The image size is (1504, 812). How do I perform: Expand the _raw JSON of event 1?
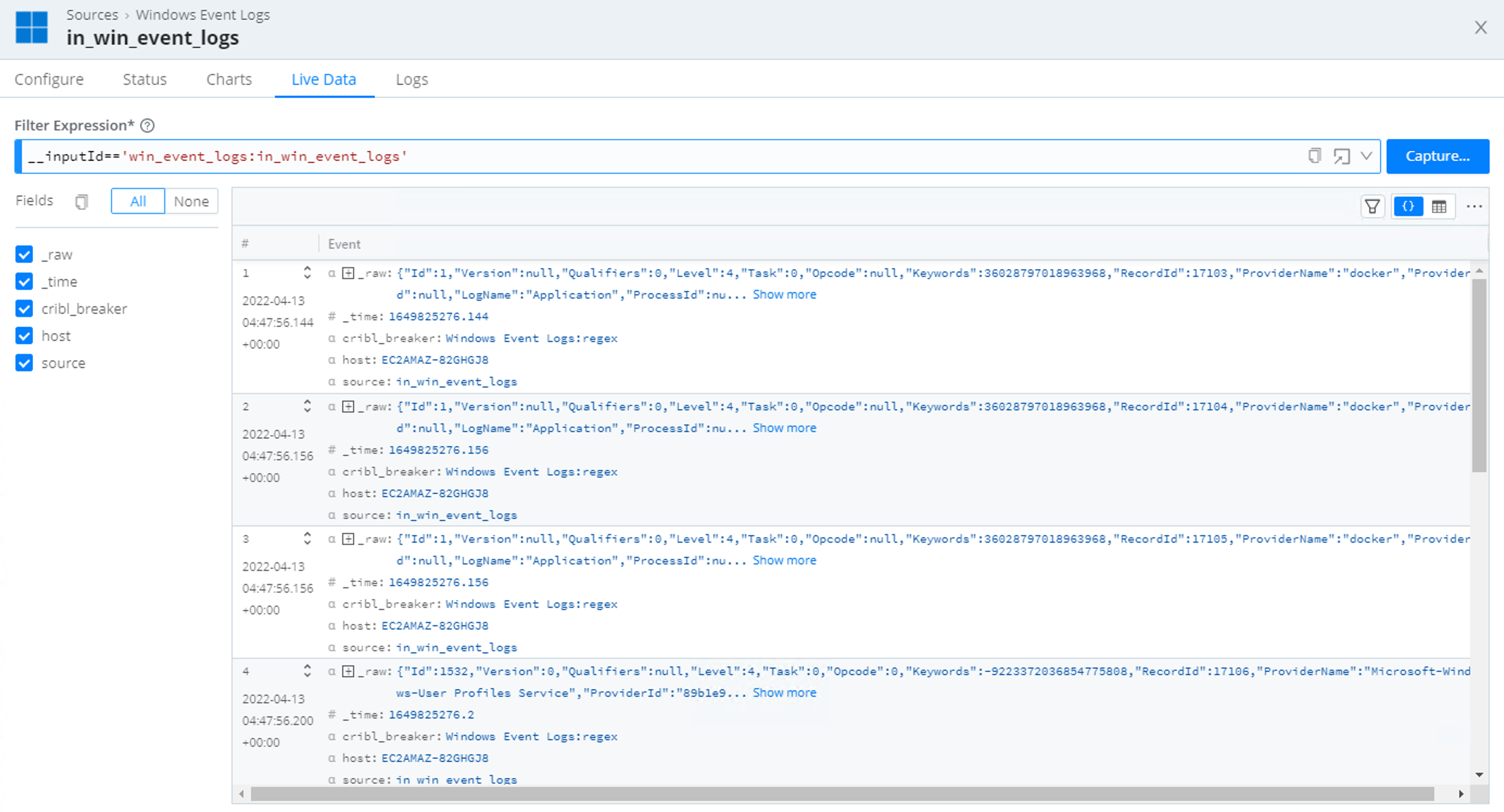[348, 273]
